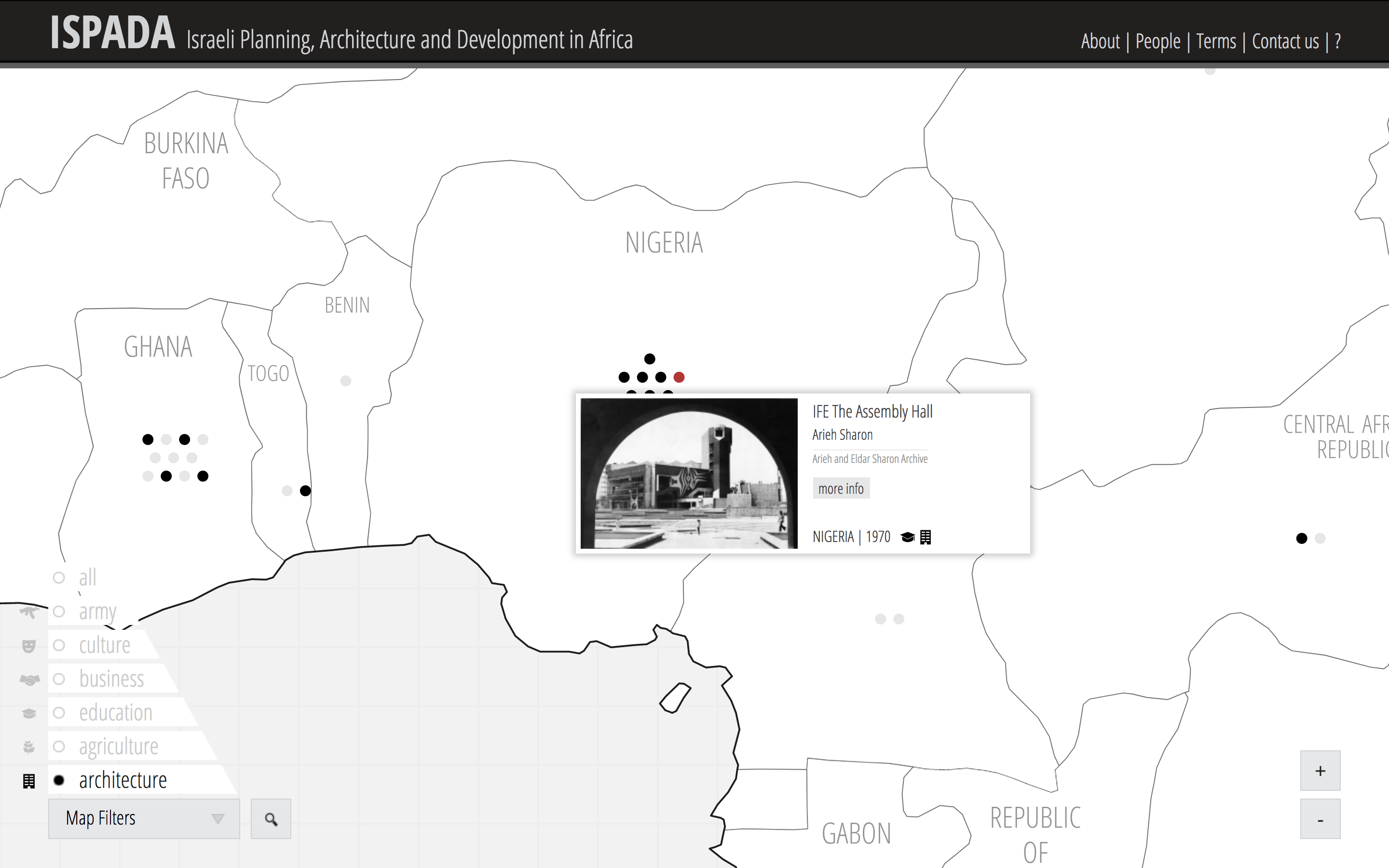Click the building icon in the popup card
This screenshot has height=868, width=1389.
click(925, 537)
